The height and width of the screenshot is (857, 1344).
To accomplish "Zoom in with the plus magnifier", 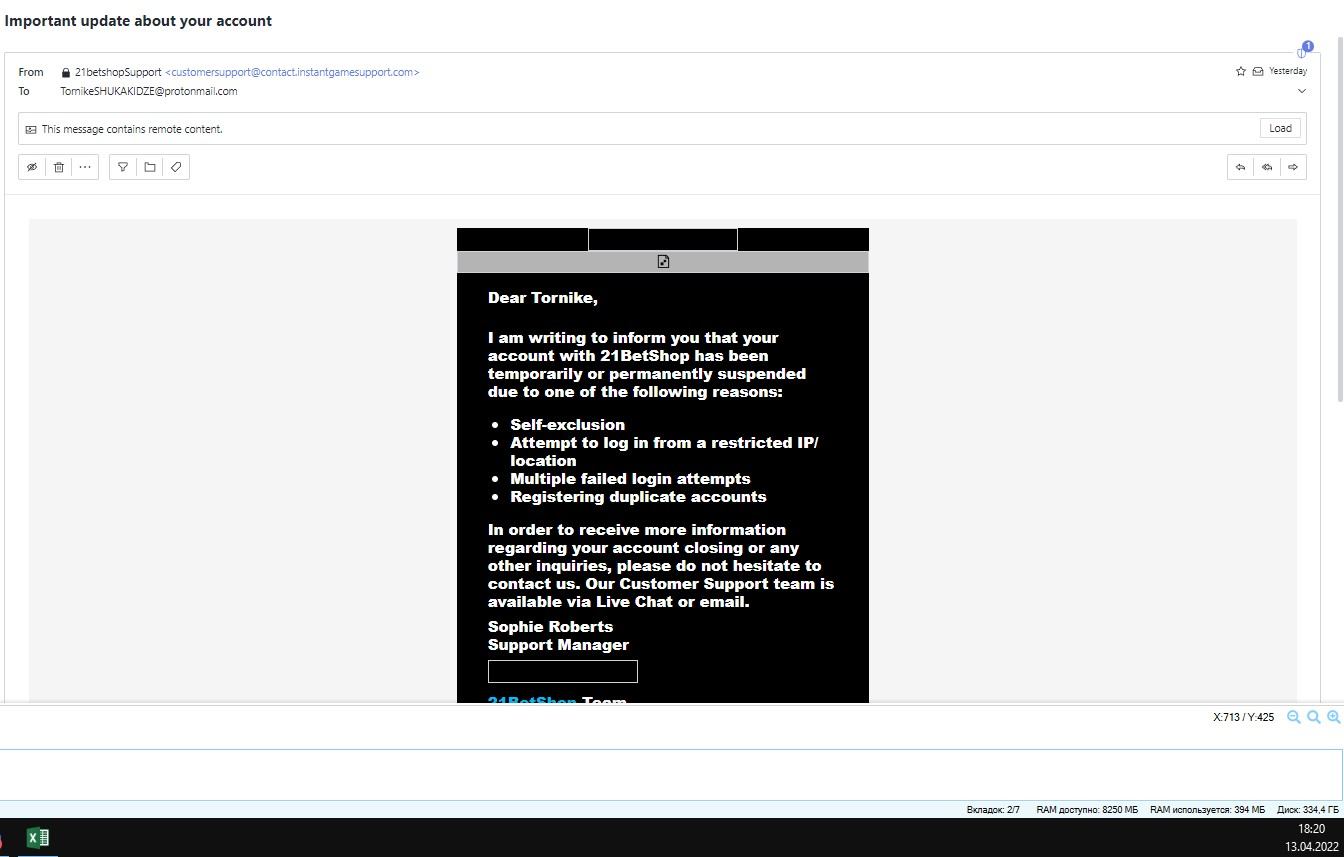I will (1334, 717).
